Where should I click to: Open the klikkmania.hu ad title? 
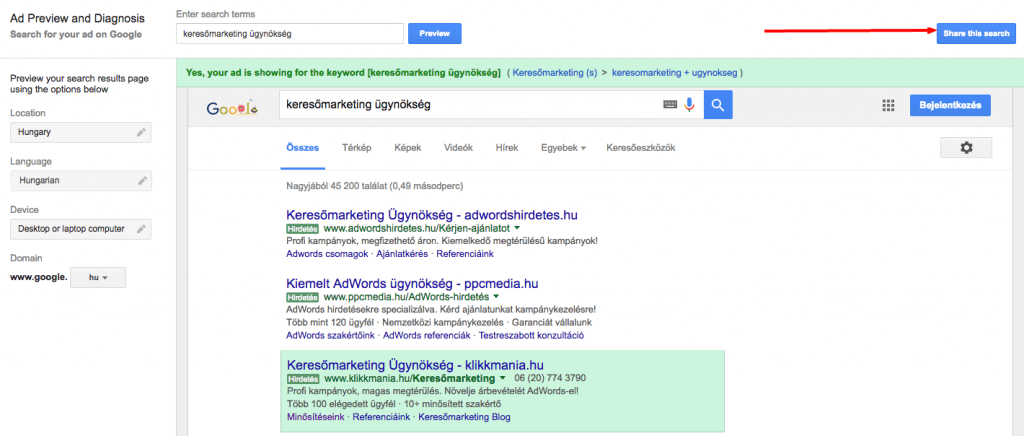click(415, 365)
